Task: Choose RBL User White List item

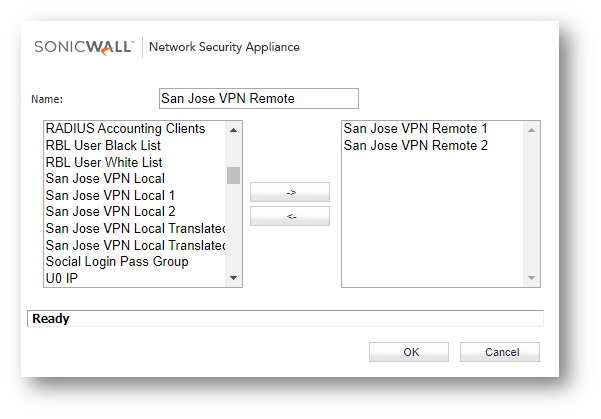Action: [104, 162]
